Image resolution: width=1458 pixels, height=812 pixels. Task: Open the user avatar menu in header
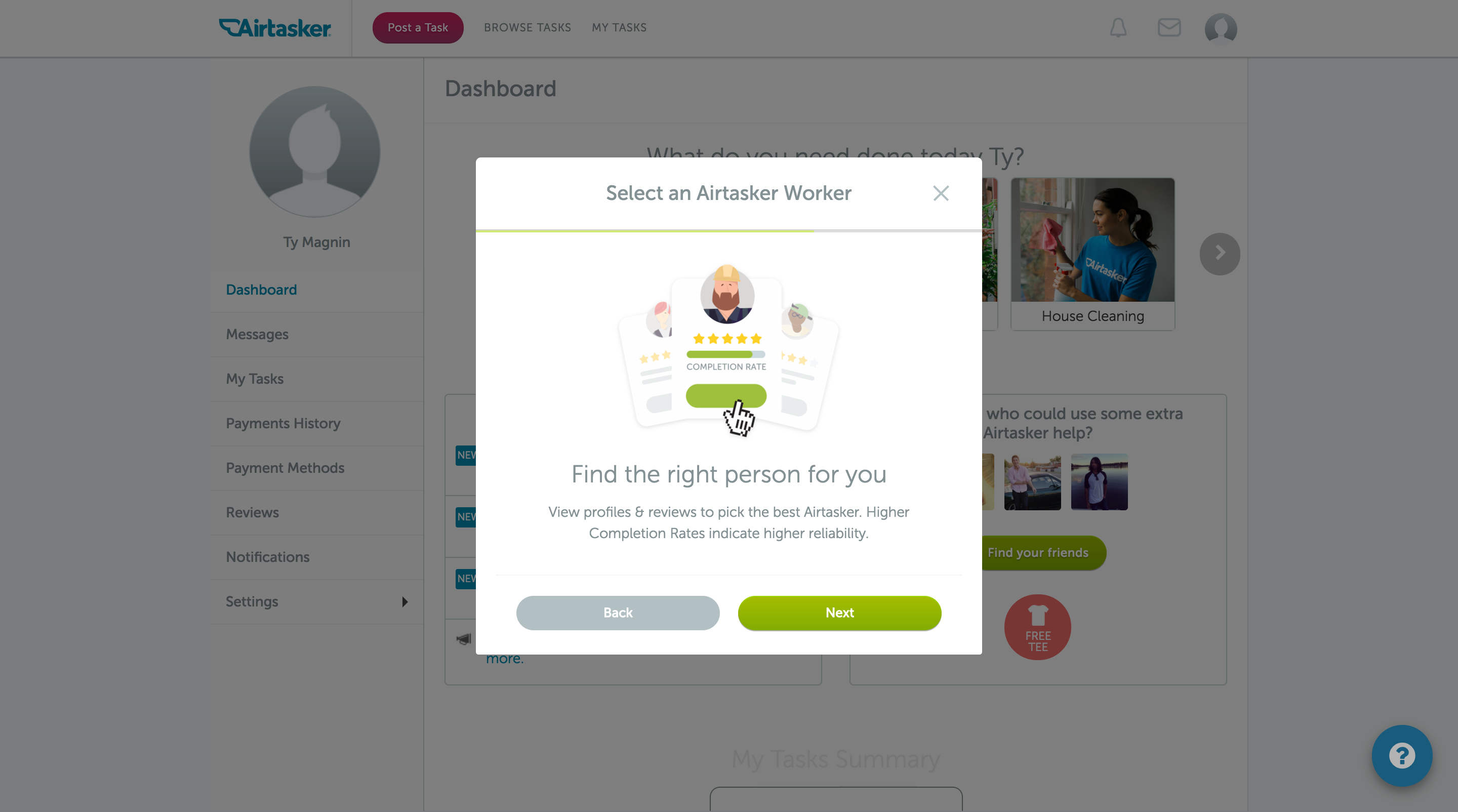coord(1221,28)
